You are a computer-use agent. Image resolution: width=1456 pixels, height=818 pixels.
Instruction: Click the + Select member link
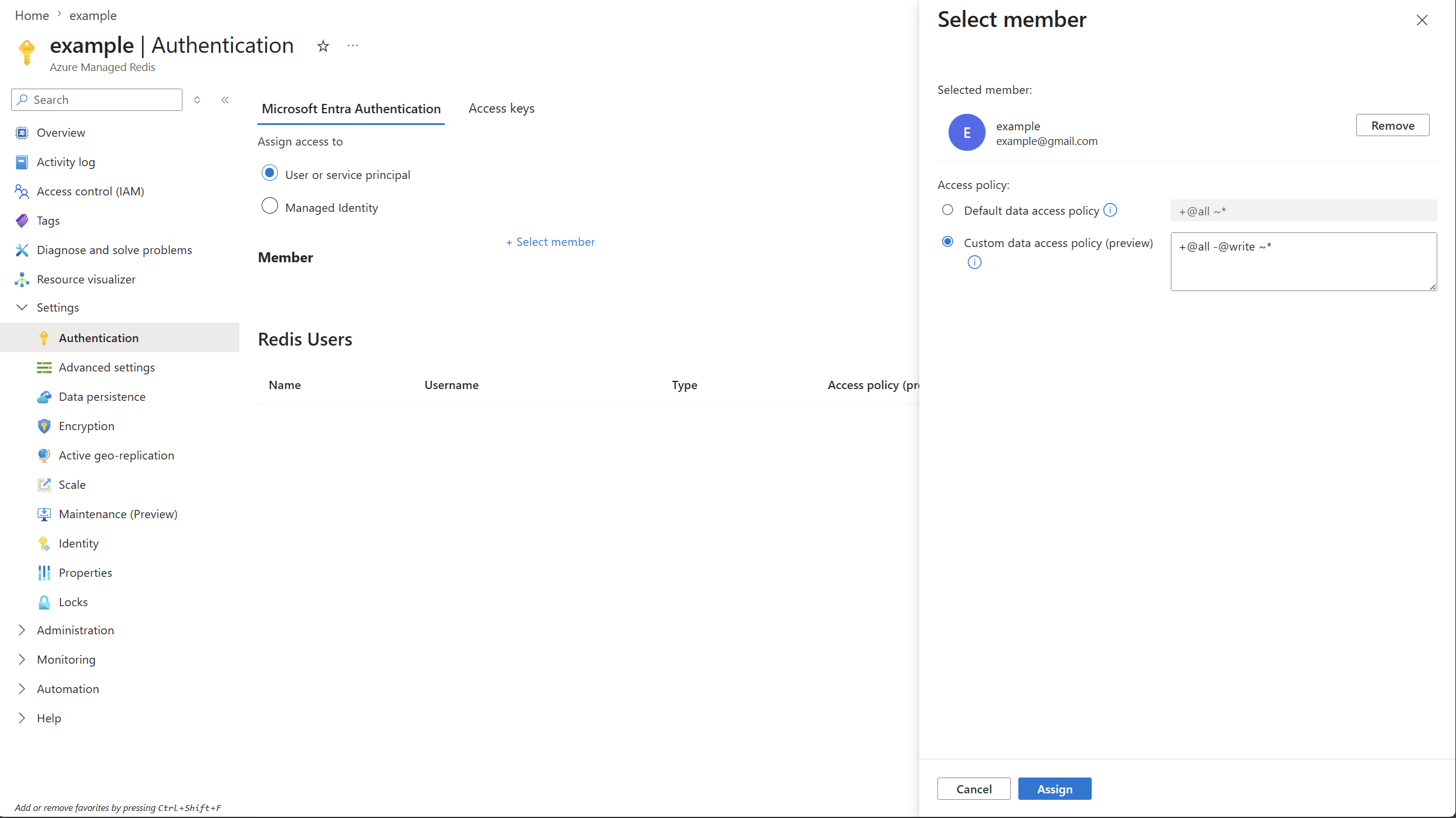tap(550, 242)
